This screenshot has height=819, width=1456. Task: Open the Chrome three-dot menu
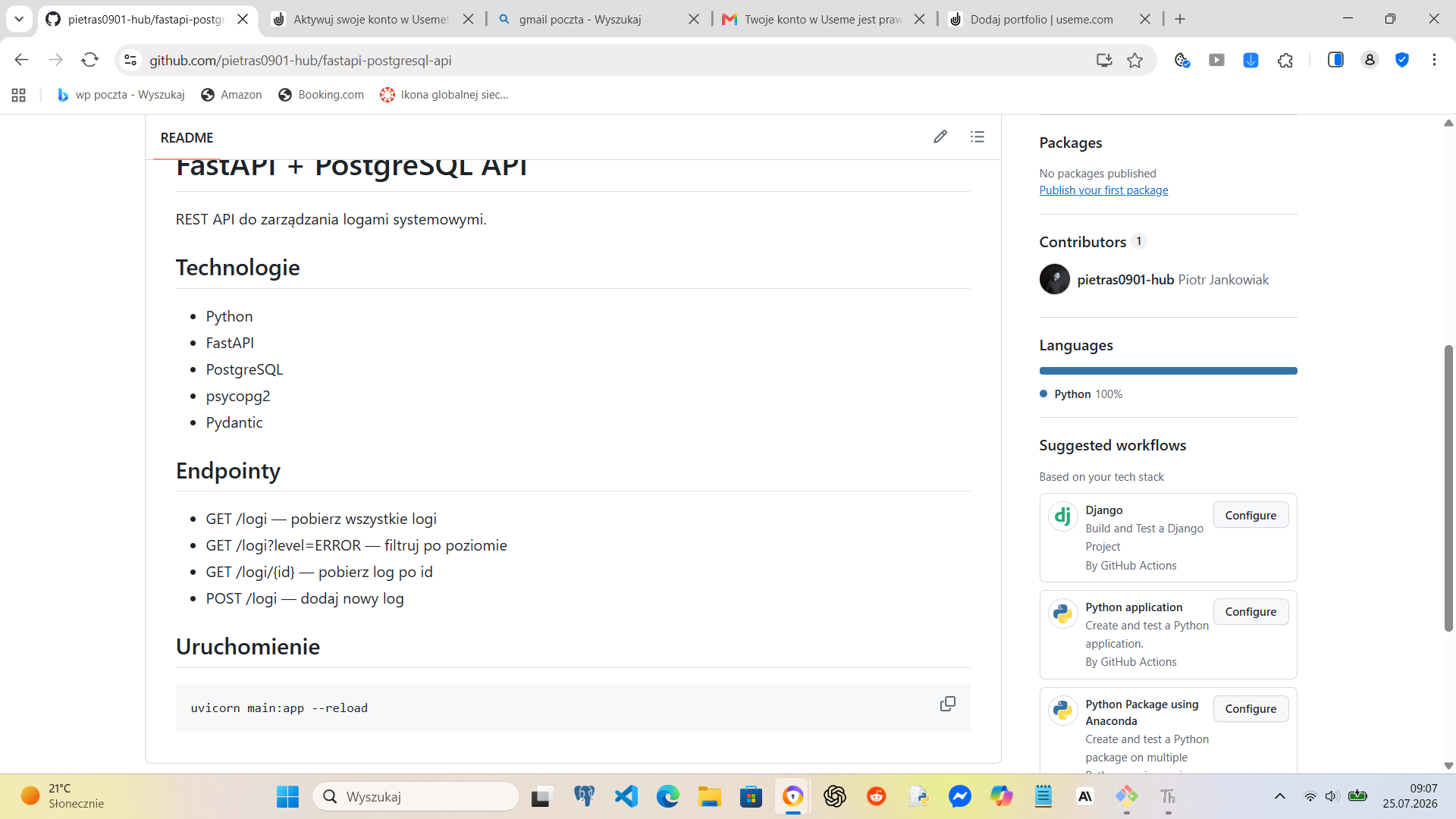point(1434,60)
